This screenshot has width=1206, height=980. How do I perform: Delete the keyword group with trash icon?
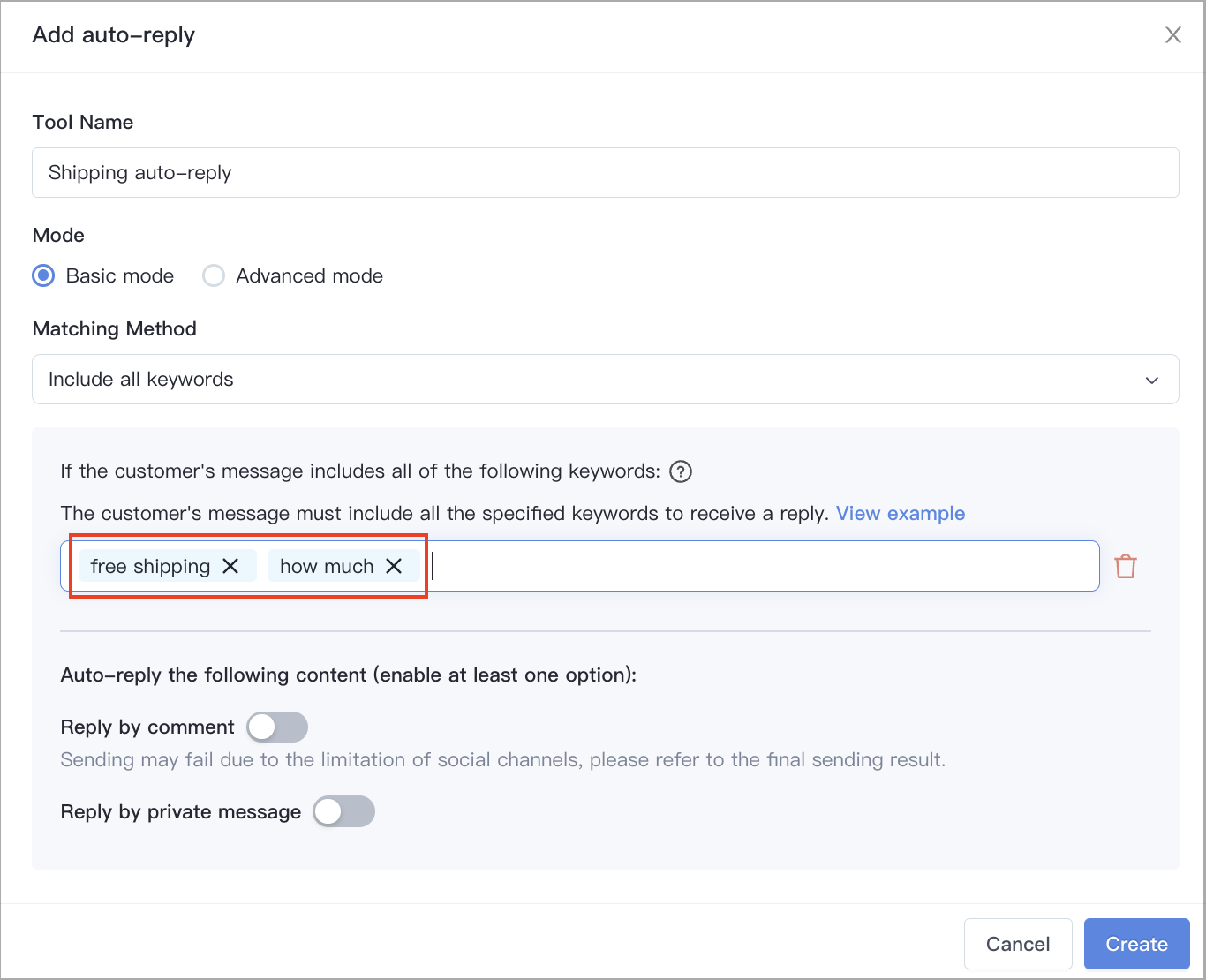1126,566
